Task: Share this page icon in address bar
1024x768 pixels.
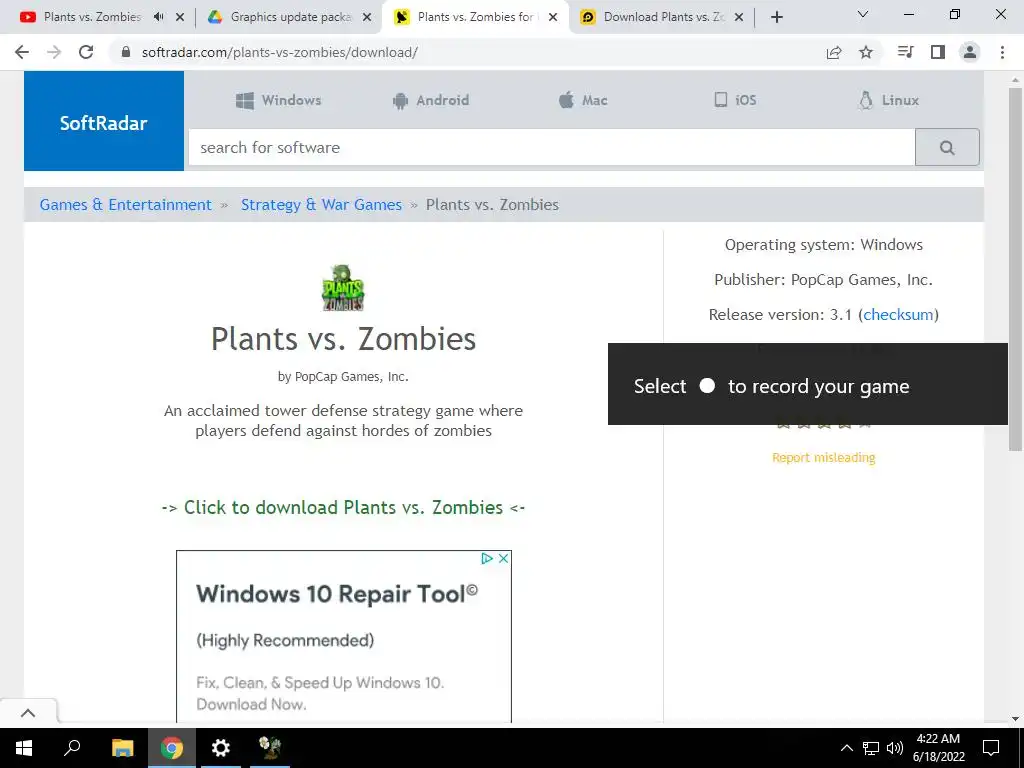Action: tap(834, 52)
